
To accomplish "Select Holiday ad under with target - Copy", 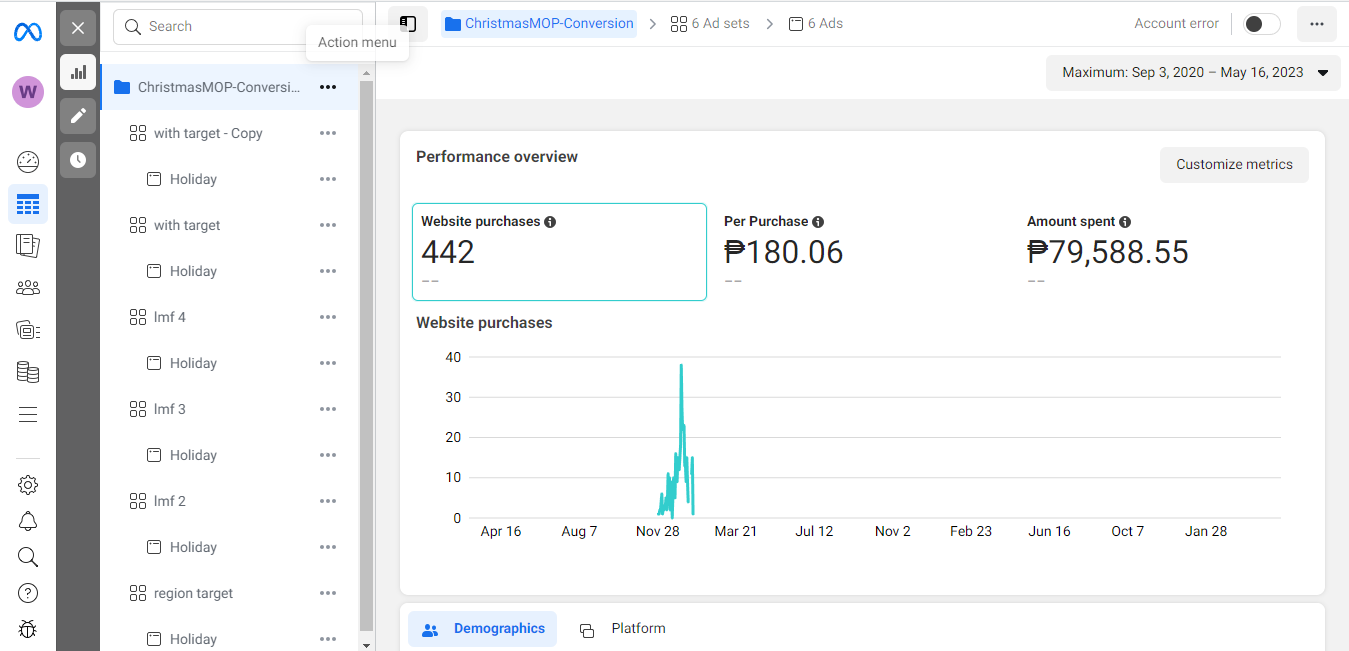I will (x=193, y=179).
